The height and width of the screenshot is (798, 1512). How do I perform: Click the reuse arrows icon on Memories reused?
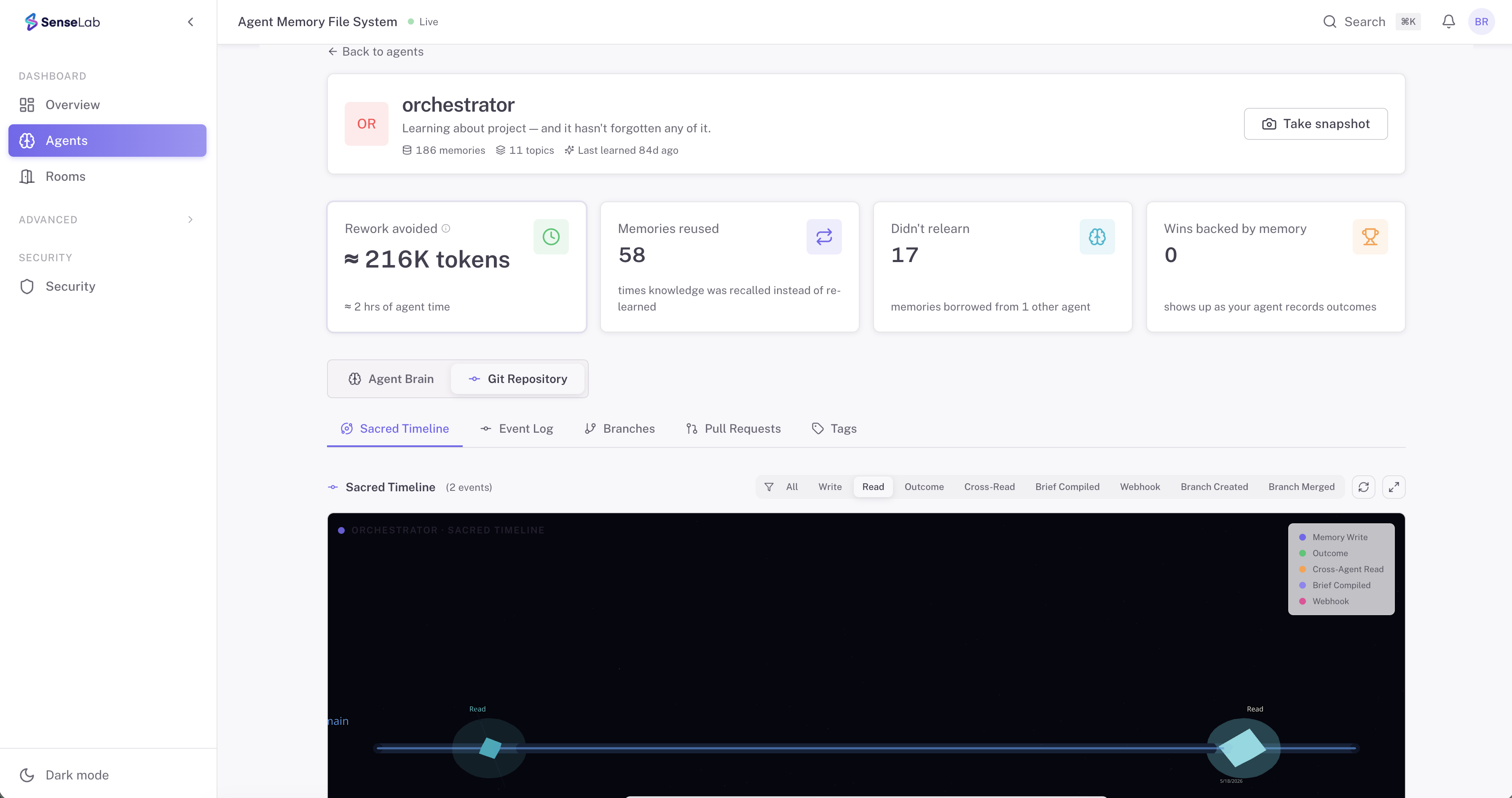823,237
